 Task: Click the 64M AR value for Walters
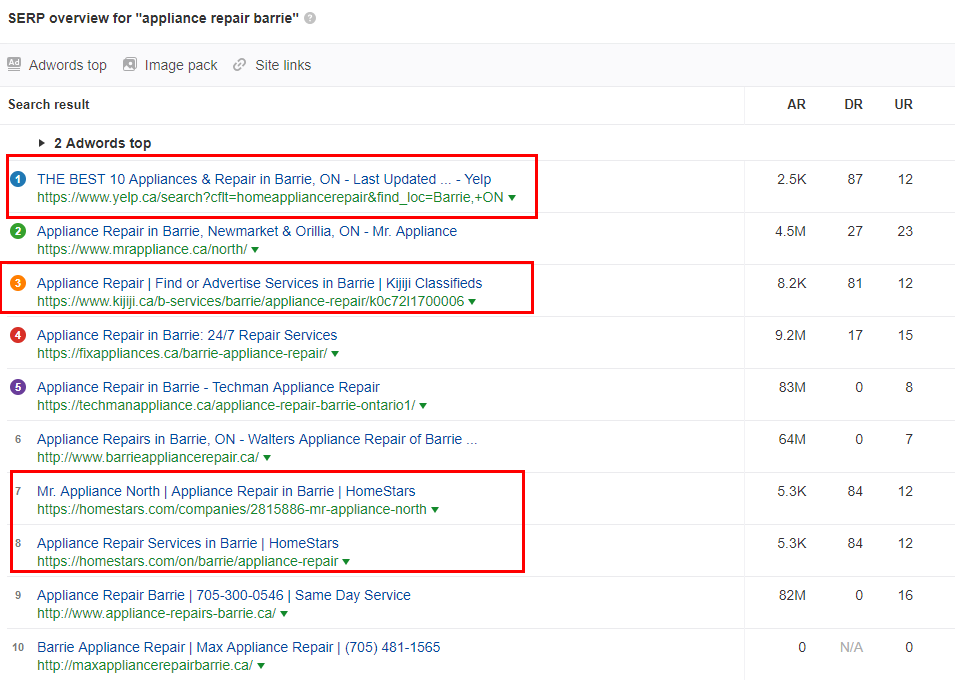click(x=792, y=440)
